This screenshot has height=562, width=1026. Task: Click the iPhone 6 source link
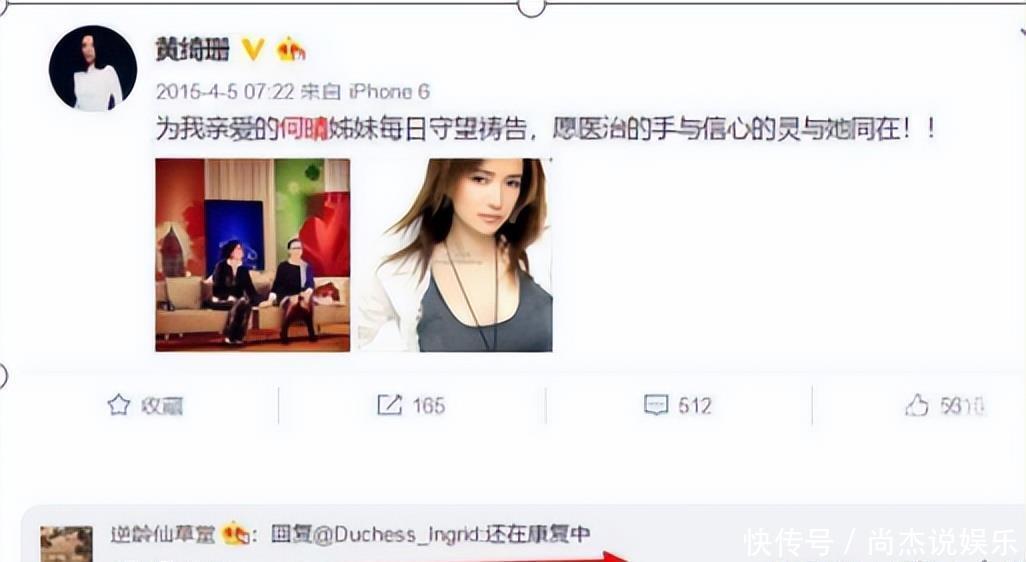389,92
